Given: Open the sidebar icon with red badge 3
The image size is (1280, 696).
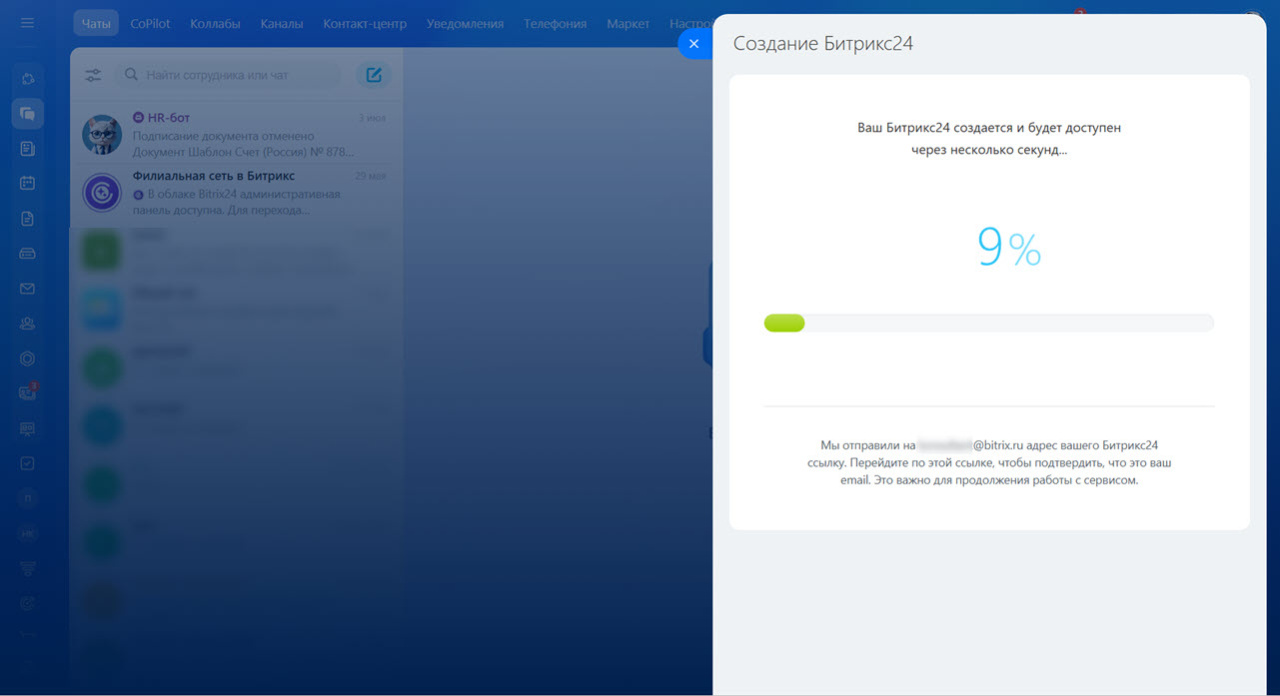Looking at the screenshot, I should (27, 393).
